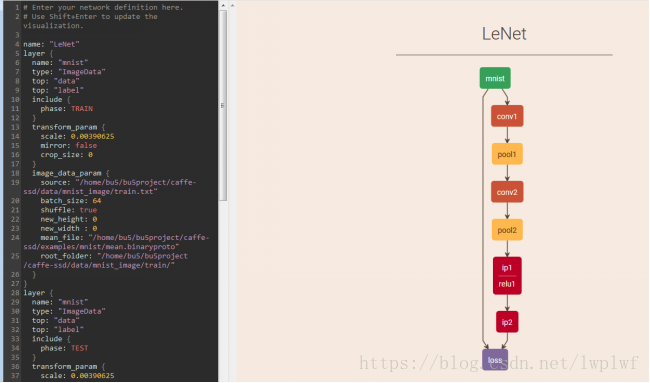
Task: Click the LeNet title heading
Action: (x=504, y=34)
